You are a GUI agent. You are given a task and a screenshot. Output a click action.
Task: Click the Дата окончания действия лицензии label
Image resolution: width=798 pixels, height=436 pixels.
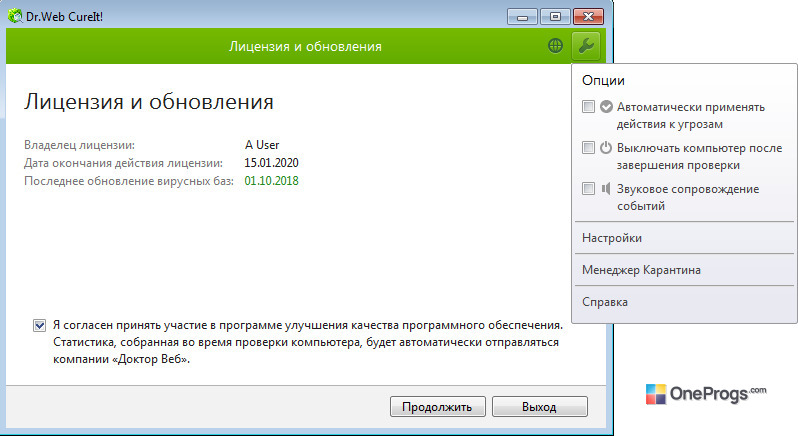tap(123, 163)
